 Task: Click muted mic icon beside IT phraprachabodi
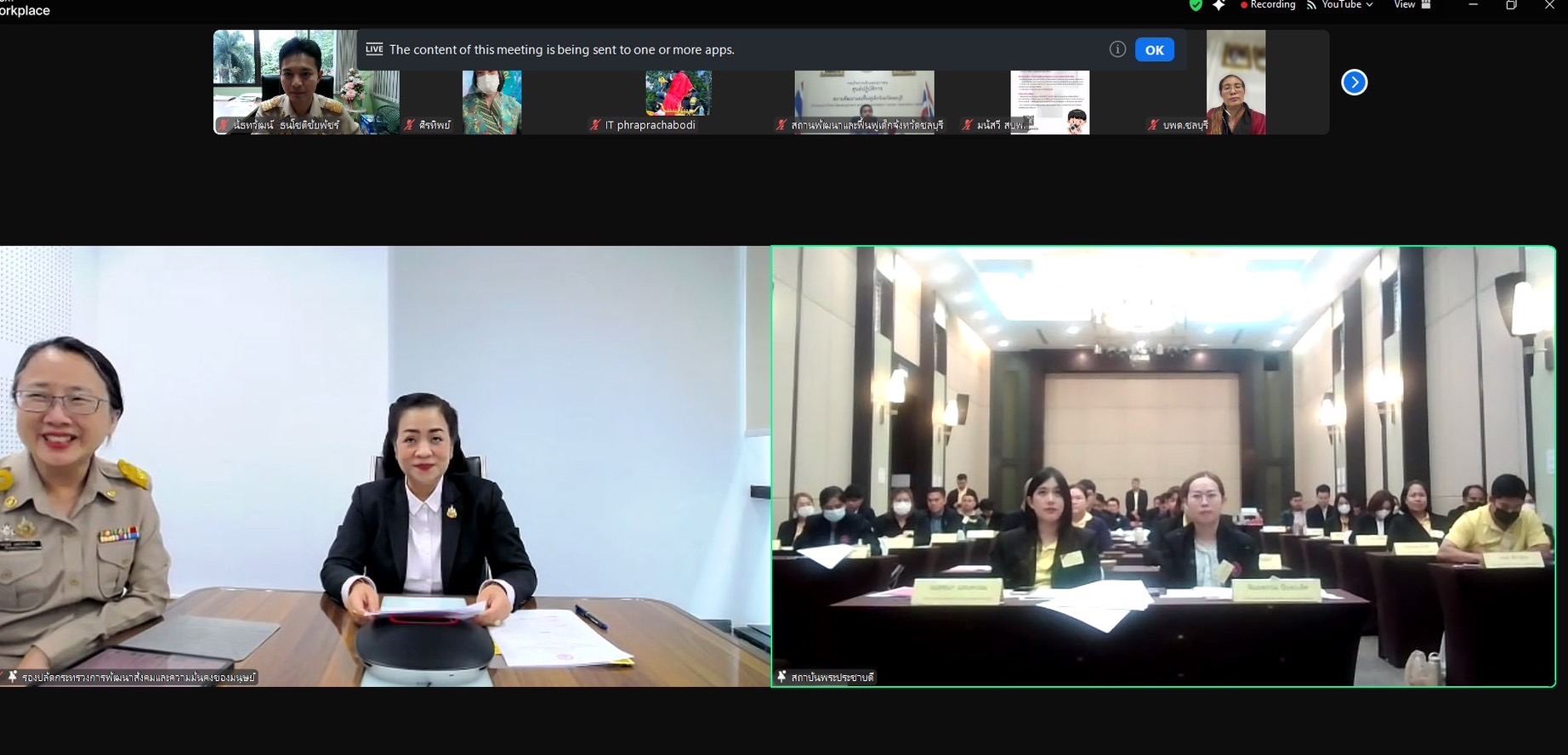point(595,125)
